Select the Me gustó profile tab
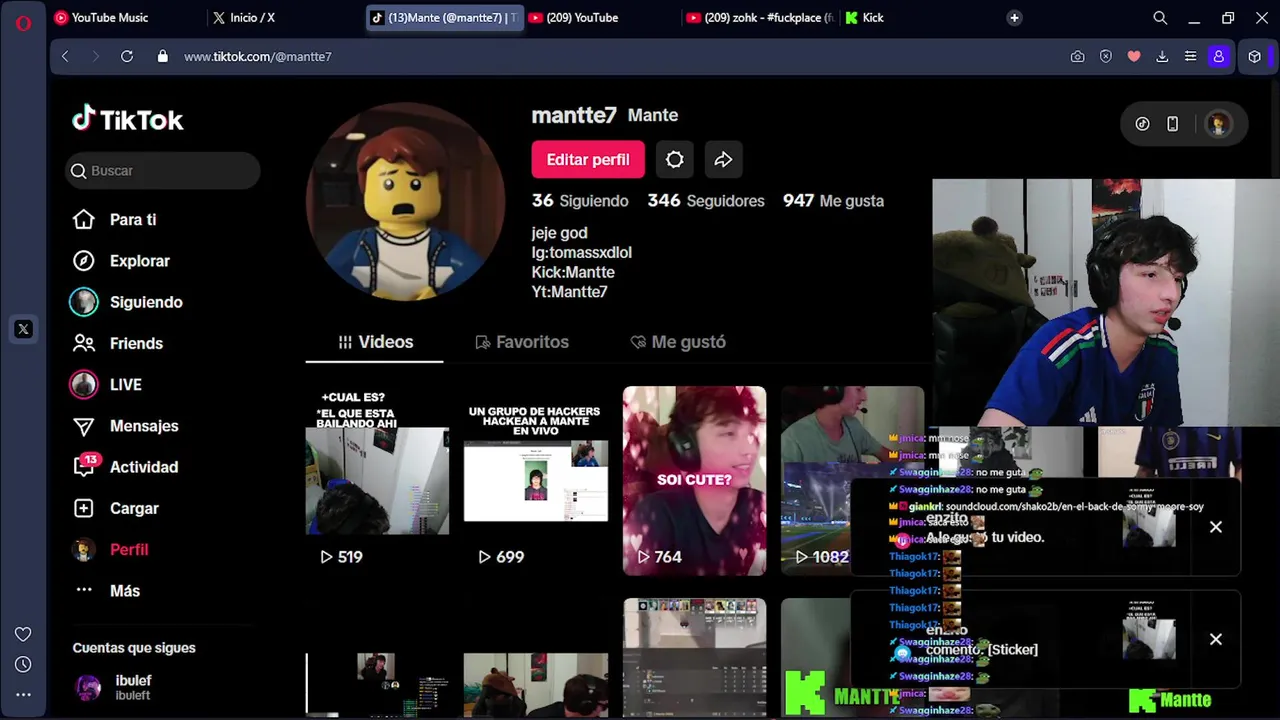 pos(677,342)
